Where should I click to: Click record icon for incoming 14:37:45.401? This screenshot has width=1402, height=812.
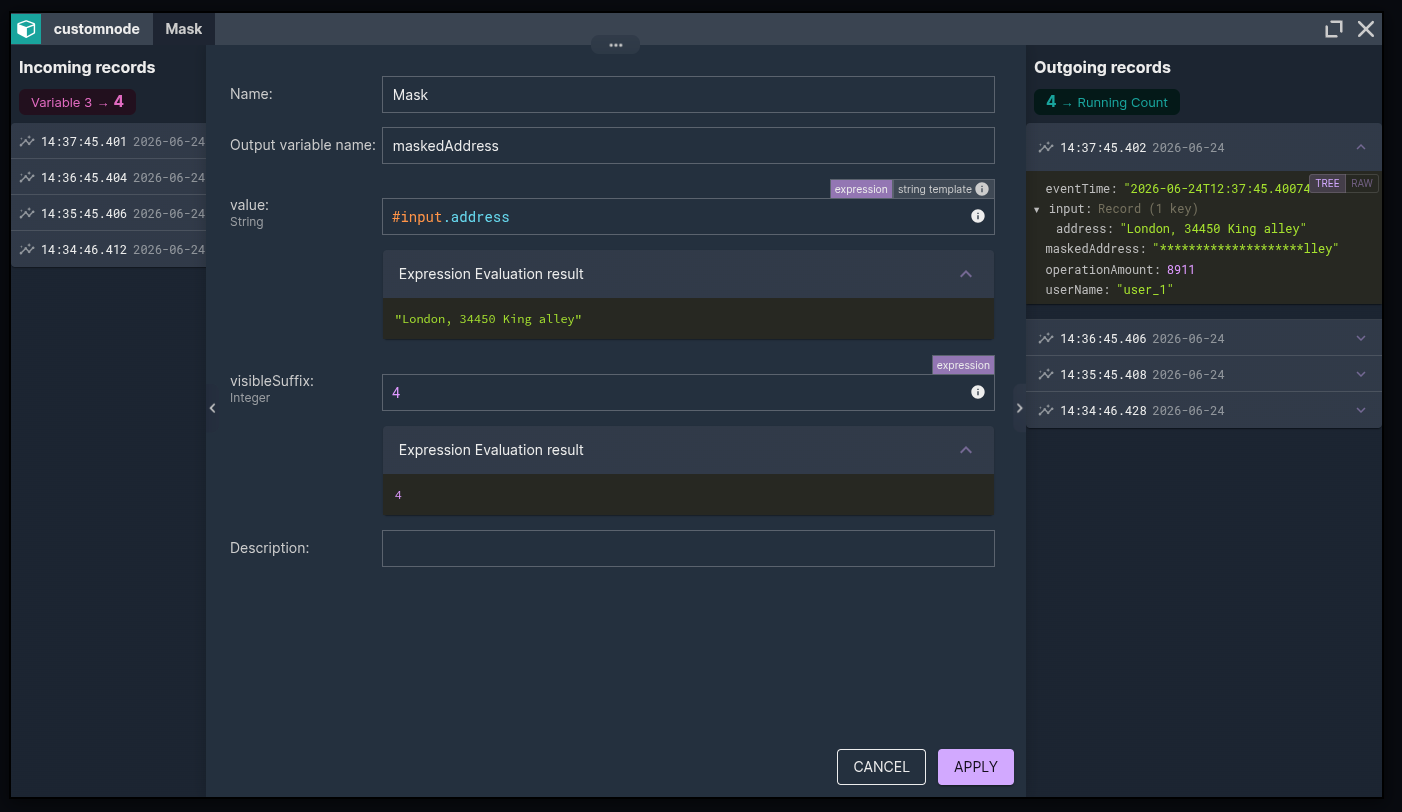coord(27,141)
